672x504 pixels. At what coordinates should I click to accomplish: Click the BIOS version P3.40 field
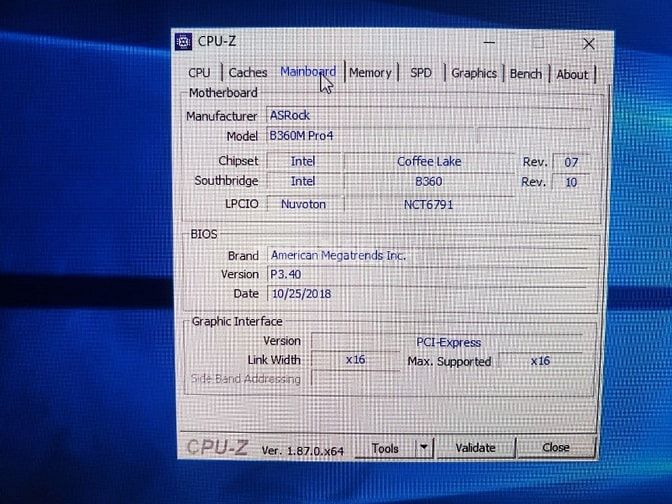pyautogui.click(x=427, y=274)
